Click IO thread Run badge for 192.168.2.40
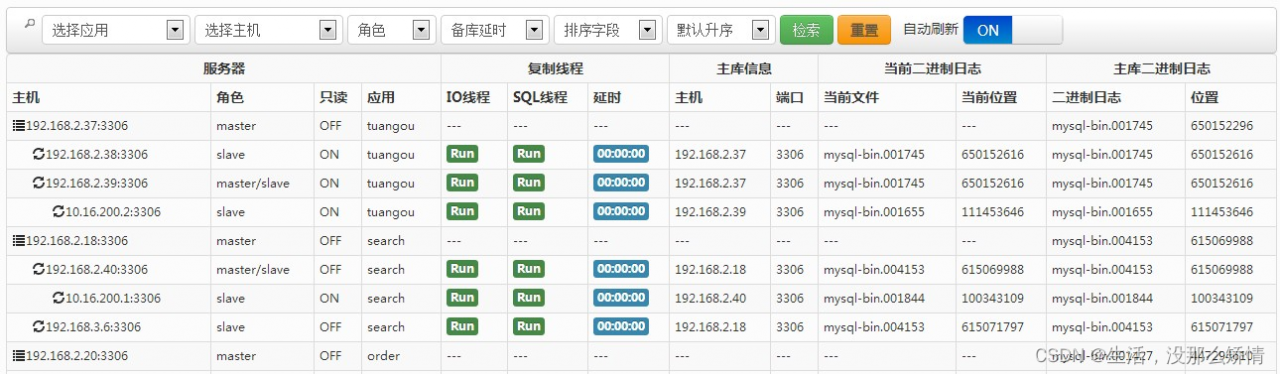Screen dimensions: 1280x374 [x=462, y=269]
